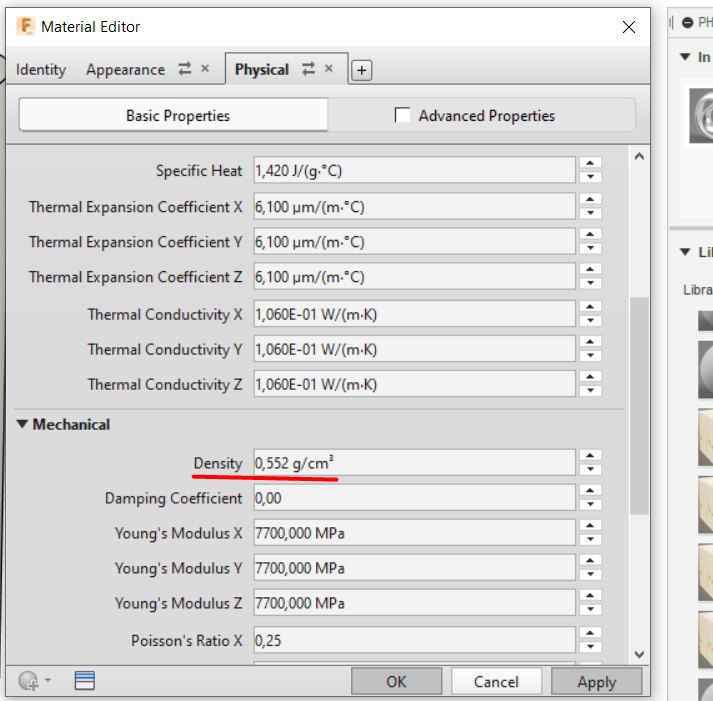Screen dimensions: 713x701
Task: Increase Thermal Expansion Coefficient X value
Action: point(590,200)
